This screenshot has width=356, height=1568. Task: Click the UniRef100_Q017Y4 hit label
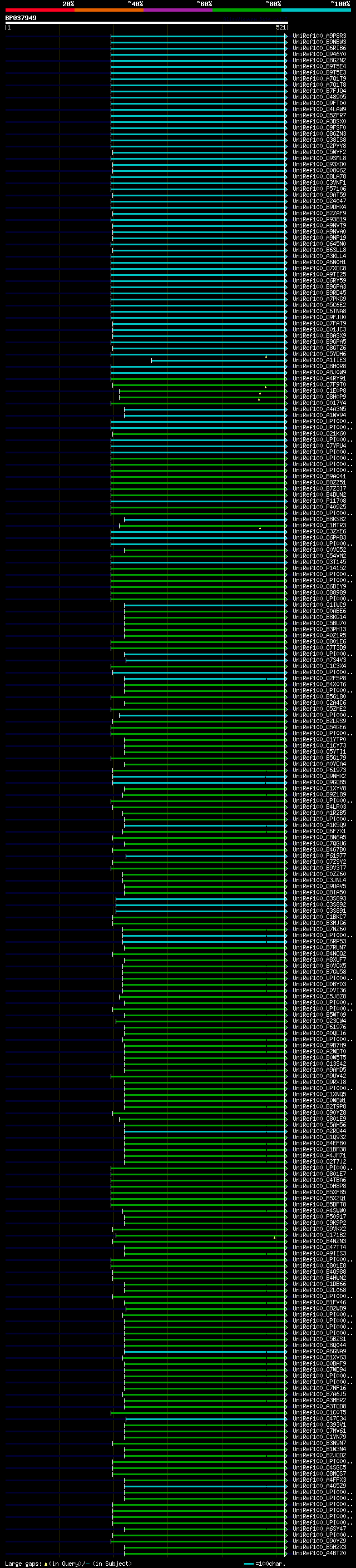pos(319,403)
